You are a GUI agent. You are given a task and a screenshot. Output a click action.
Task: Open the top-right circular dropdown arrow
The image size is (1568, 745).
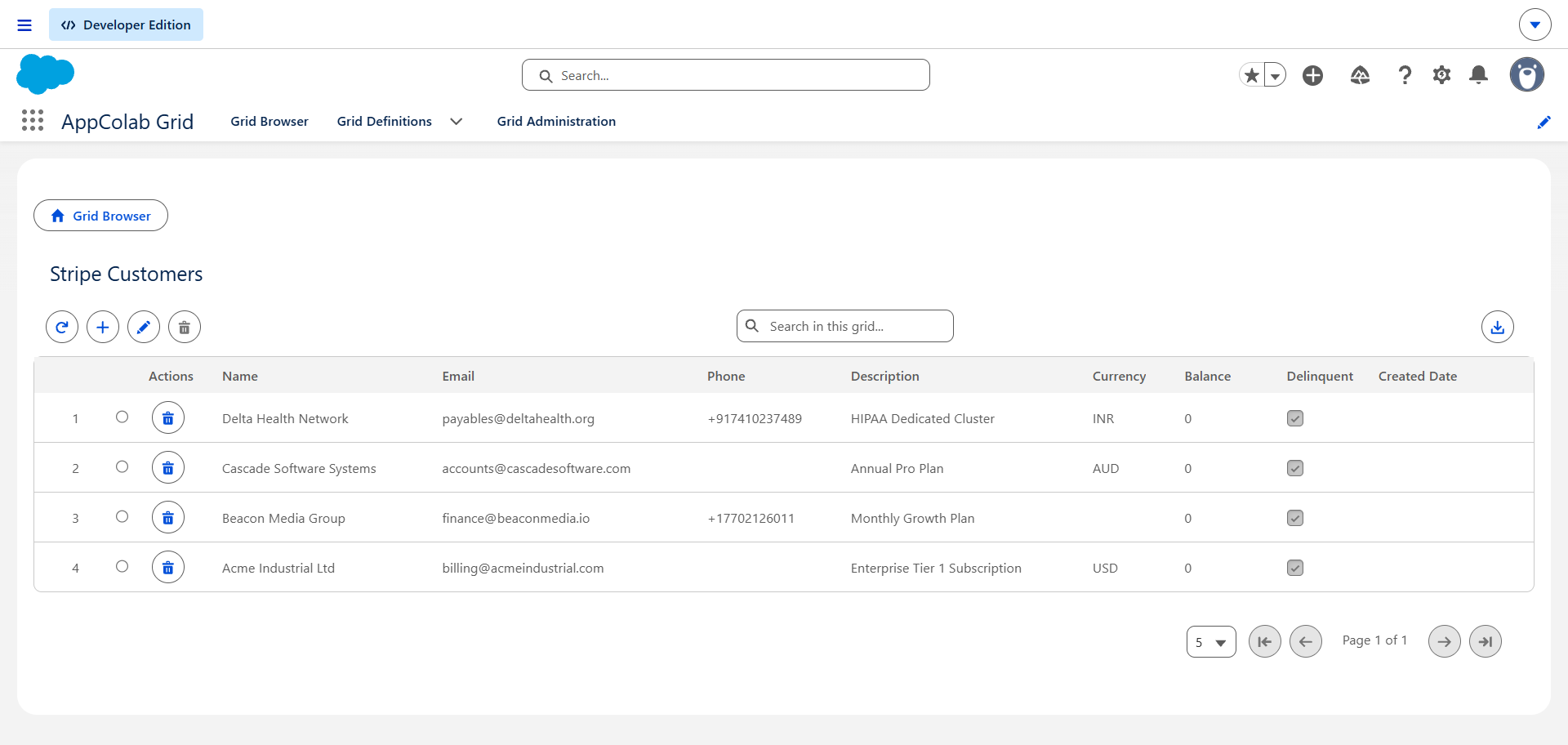pyautogui.click(x=1535, y=25)
